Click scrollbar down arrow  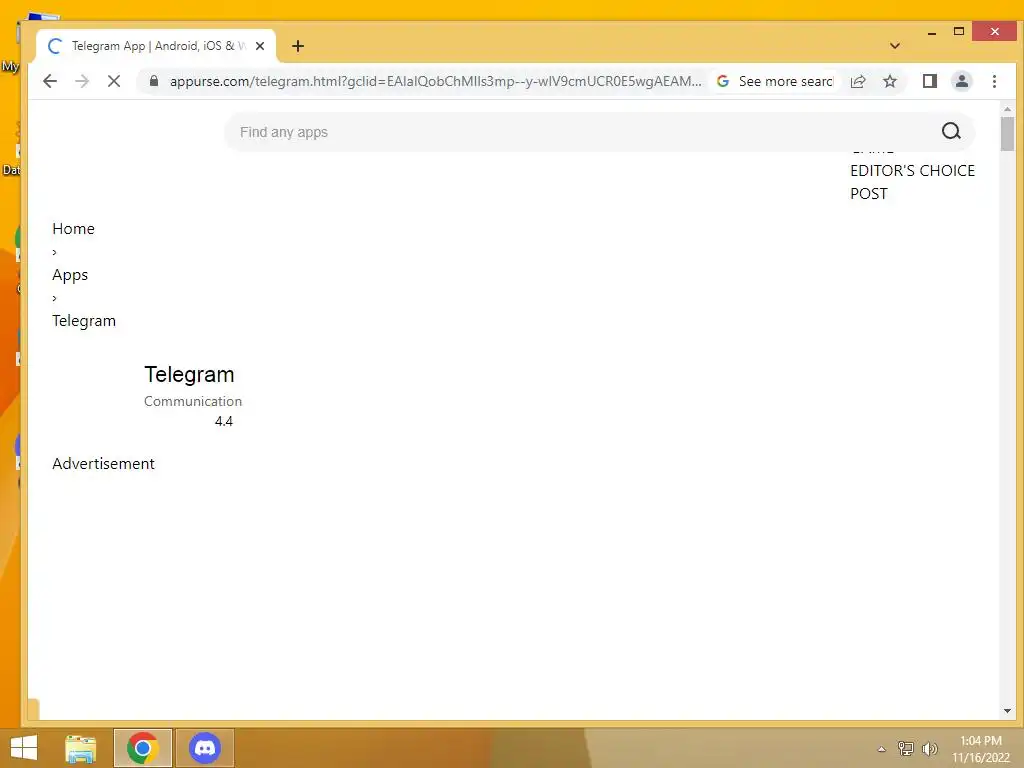pyautogui.click(x=1007, y=711)
